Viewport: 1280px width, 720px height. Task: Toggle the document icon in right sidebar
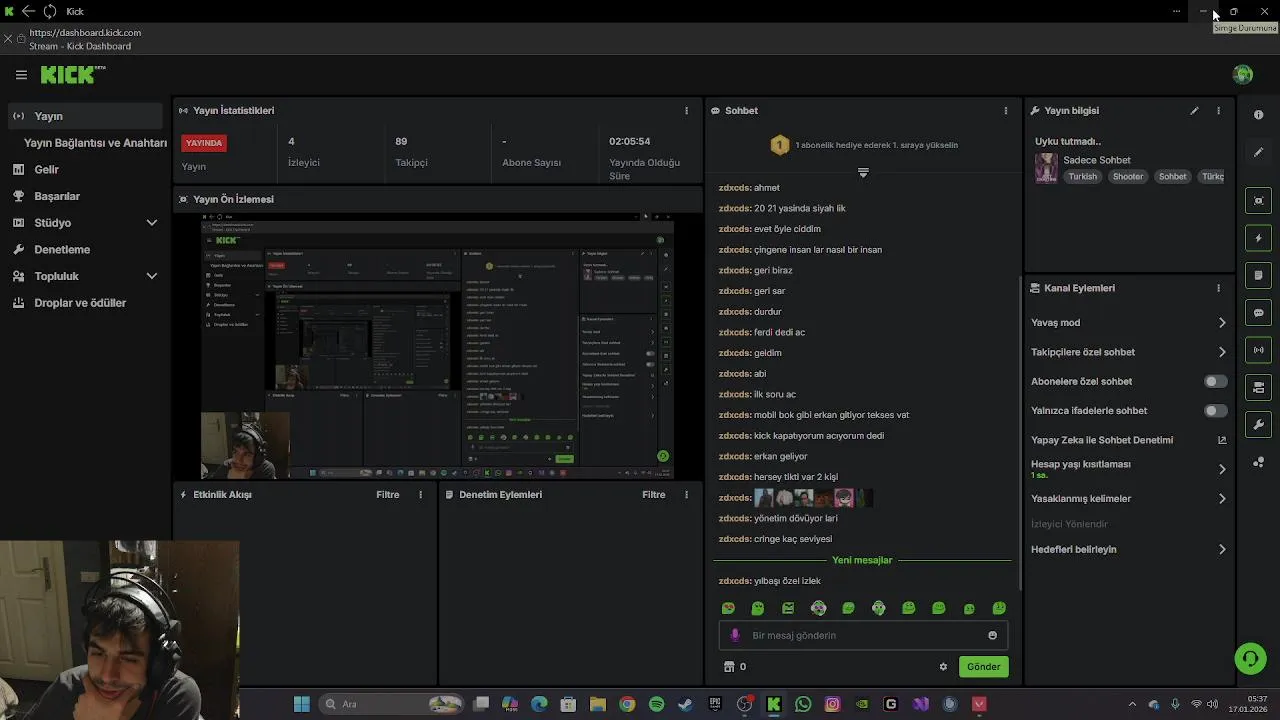(1259, 275)
